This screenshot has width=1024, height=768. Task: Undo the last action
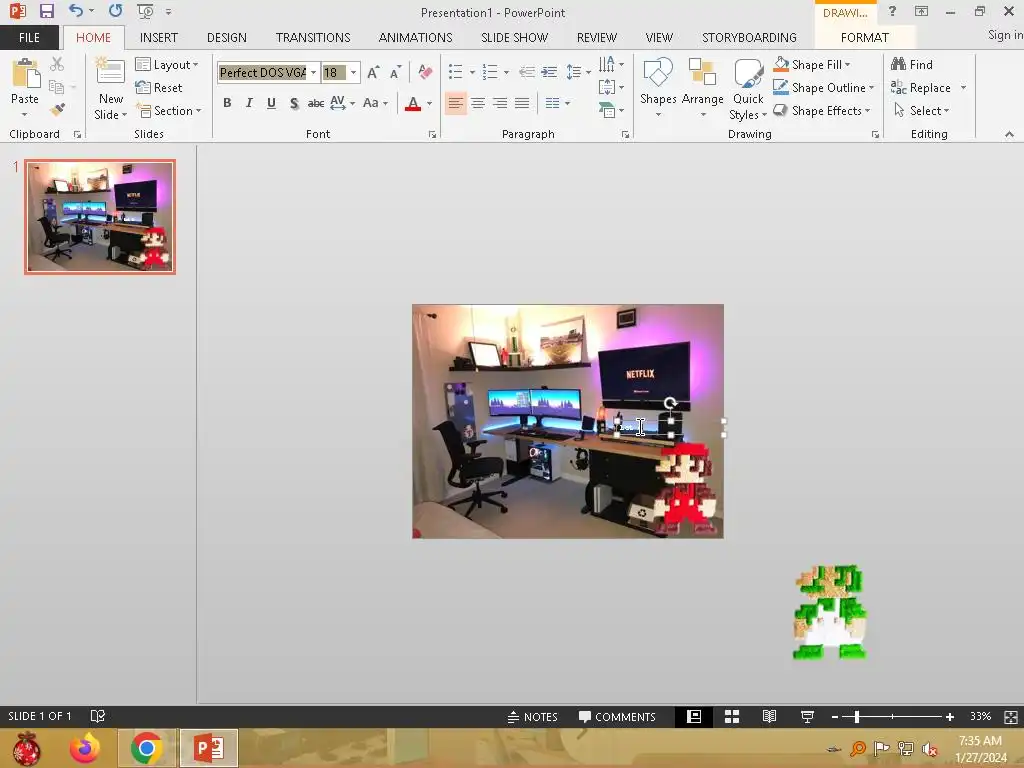click(76, 11)
